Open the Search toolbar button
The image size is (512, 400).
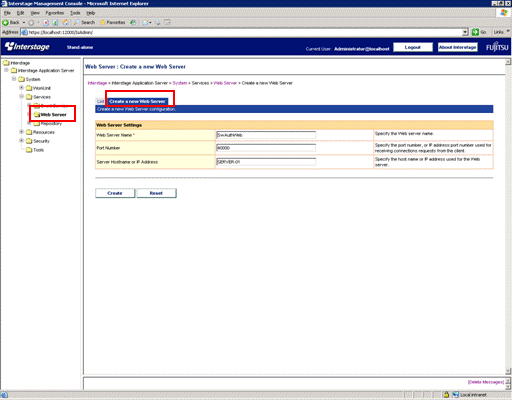pyautogui.click(x=84, y=22)
